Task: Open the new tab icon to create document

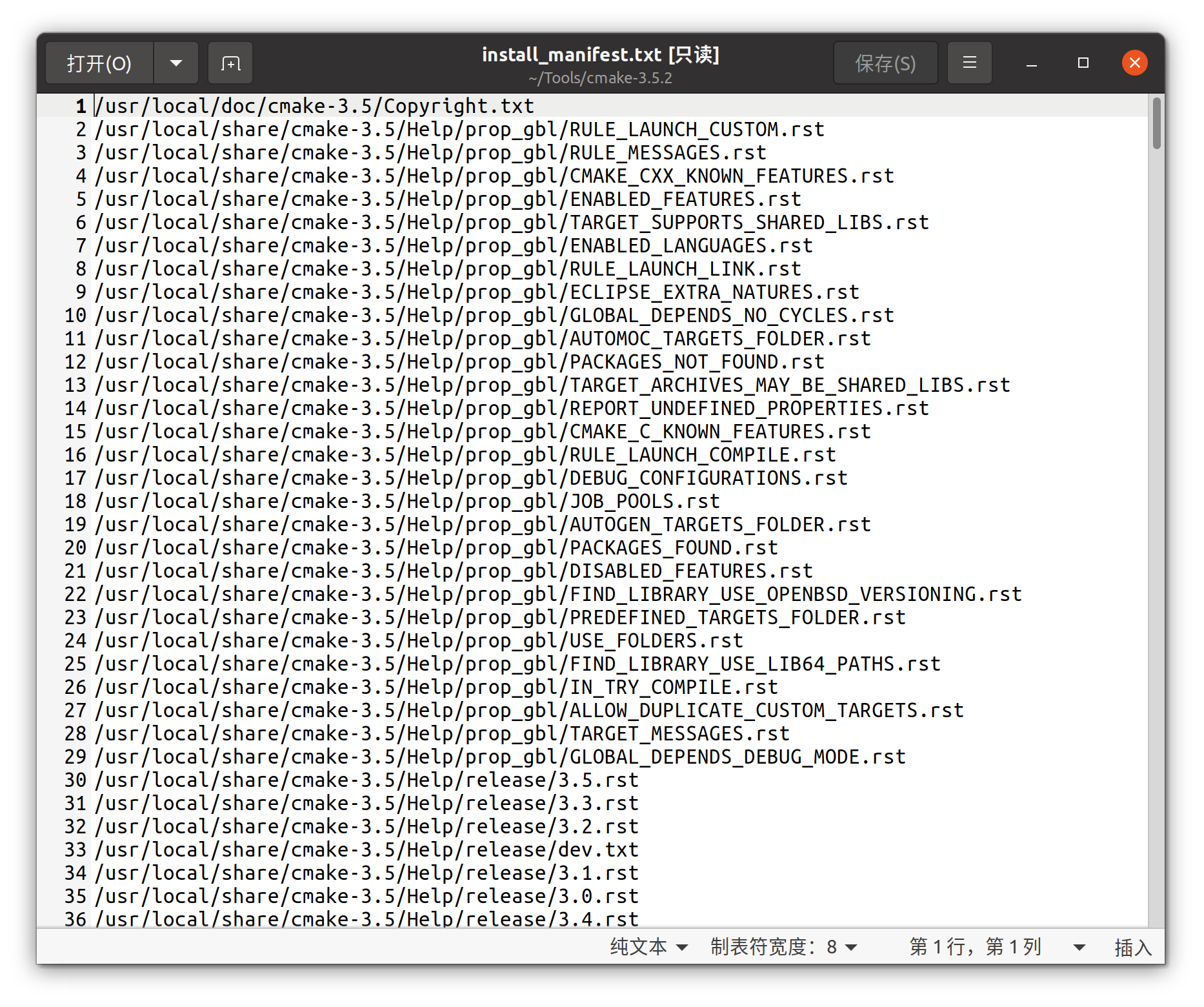Action: coord(230,63)
